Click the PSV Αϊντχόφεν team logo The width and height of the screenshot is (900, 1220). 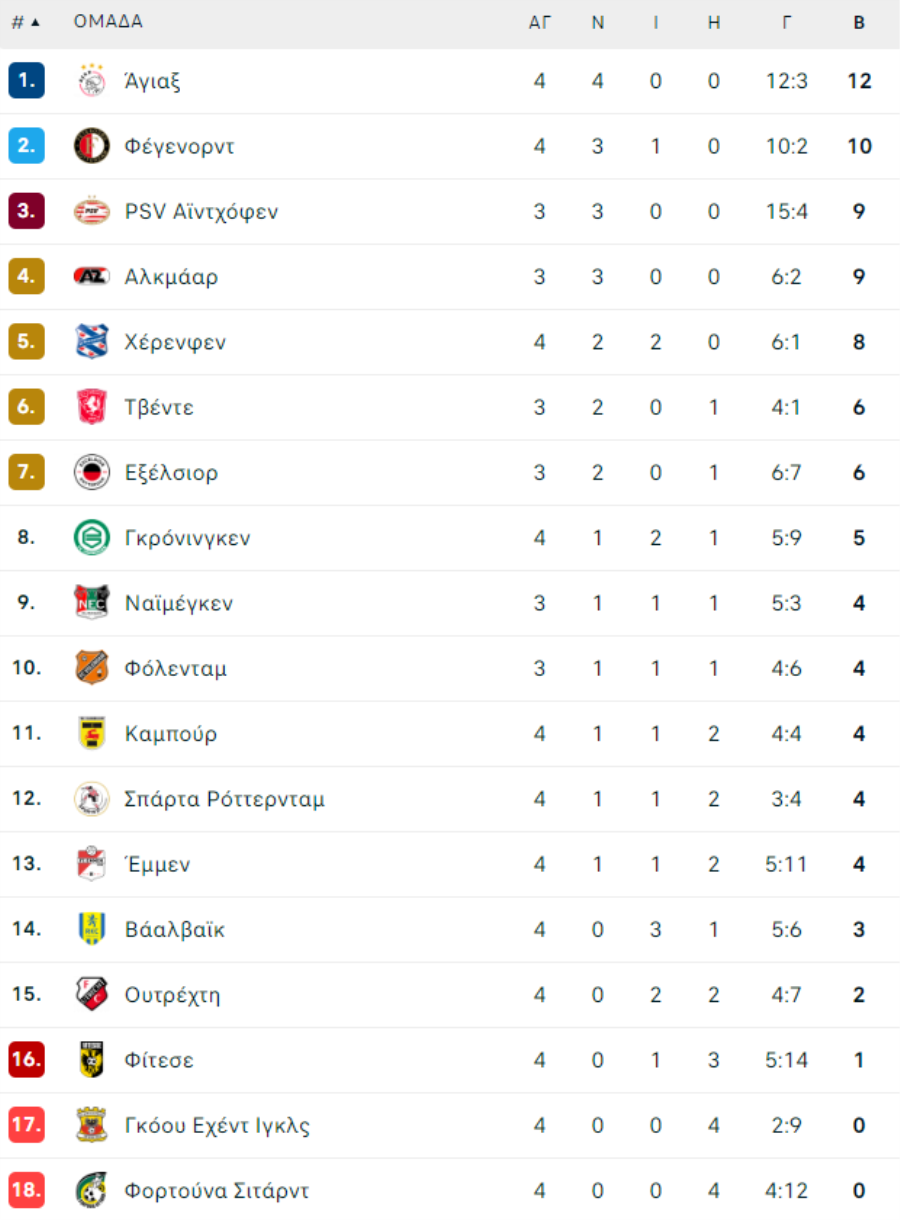(92, 211)
